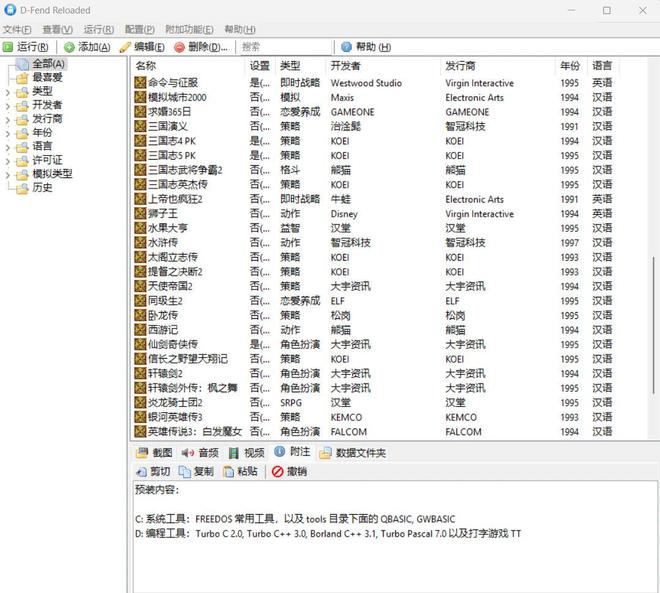Image resolution: width=660 pixels, height=593 pixels.
Task: Click the 搜索 search field
Action: [x=285, y=47]
